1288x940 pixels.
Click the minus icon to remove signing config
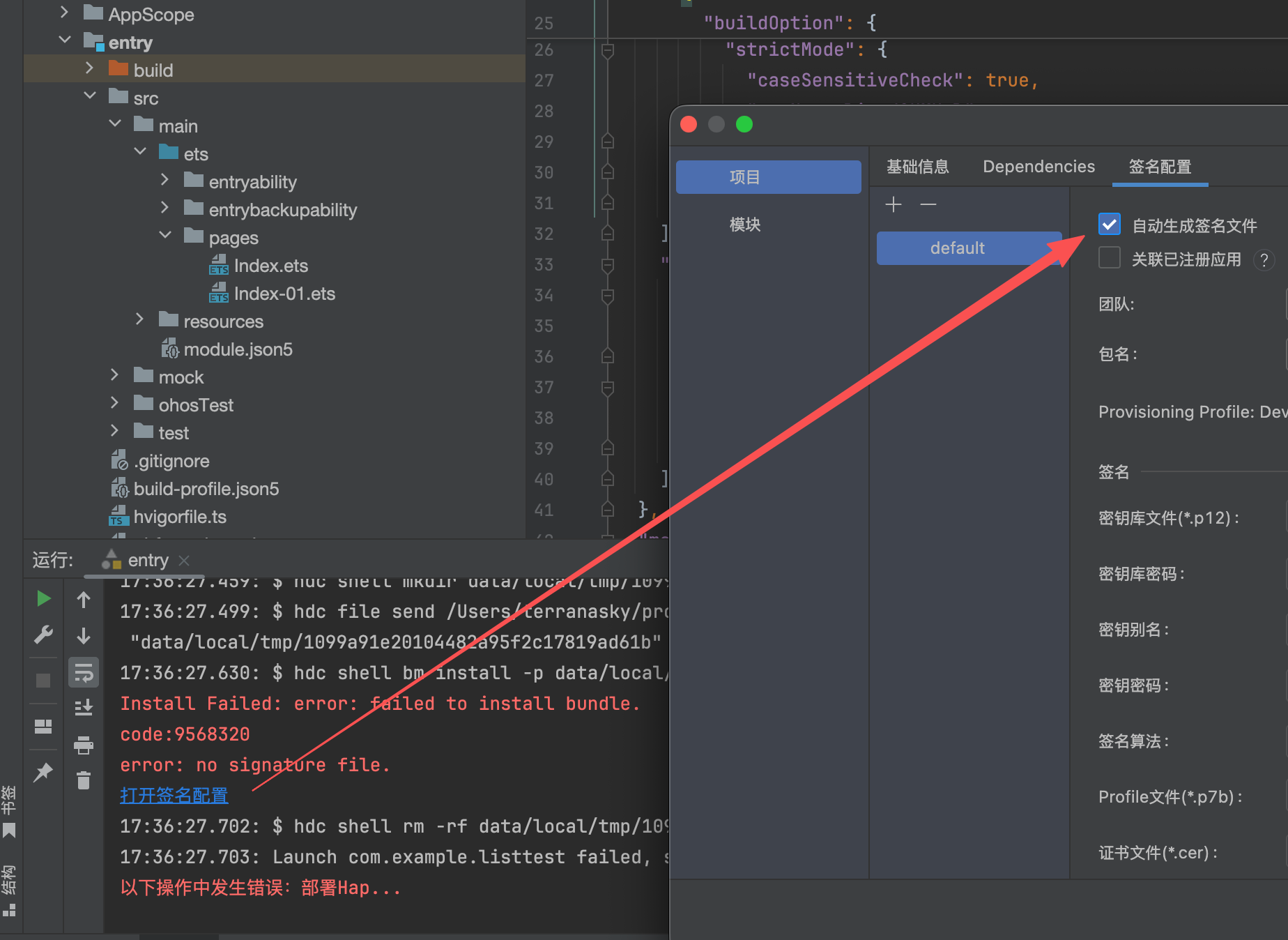(x=928, y=204)
